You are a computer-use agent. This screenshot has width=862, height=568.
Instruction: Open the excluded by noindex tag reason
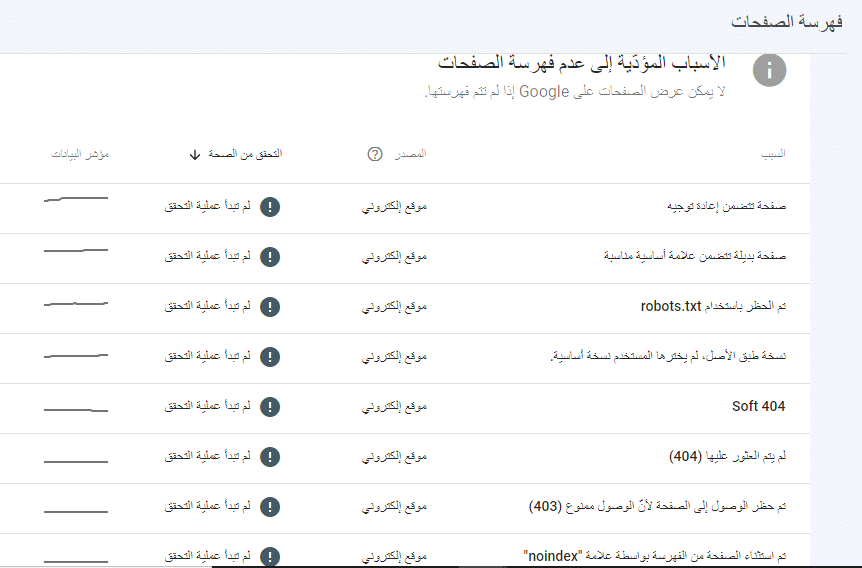[x=655, y=556]
